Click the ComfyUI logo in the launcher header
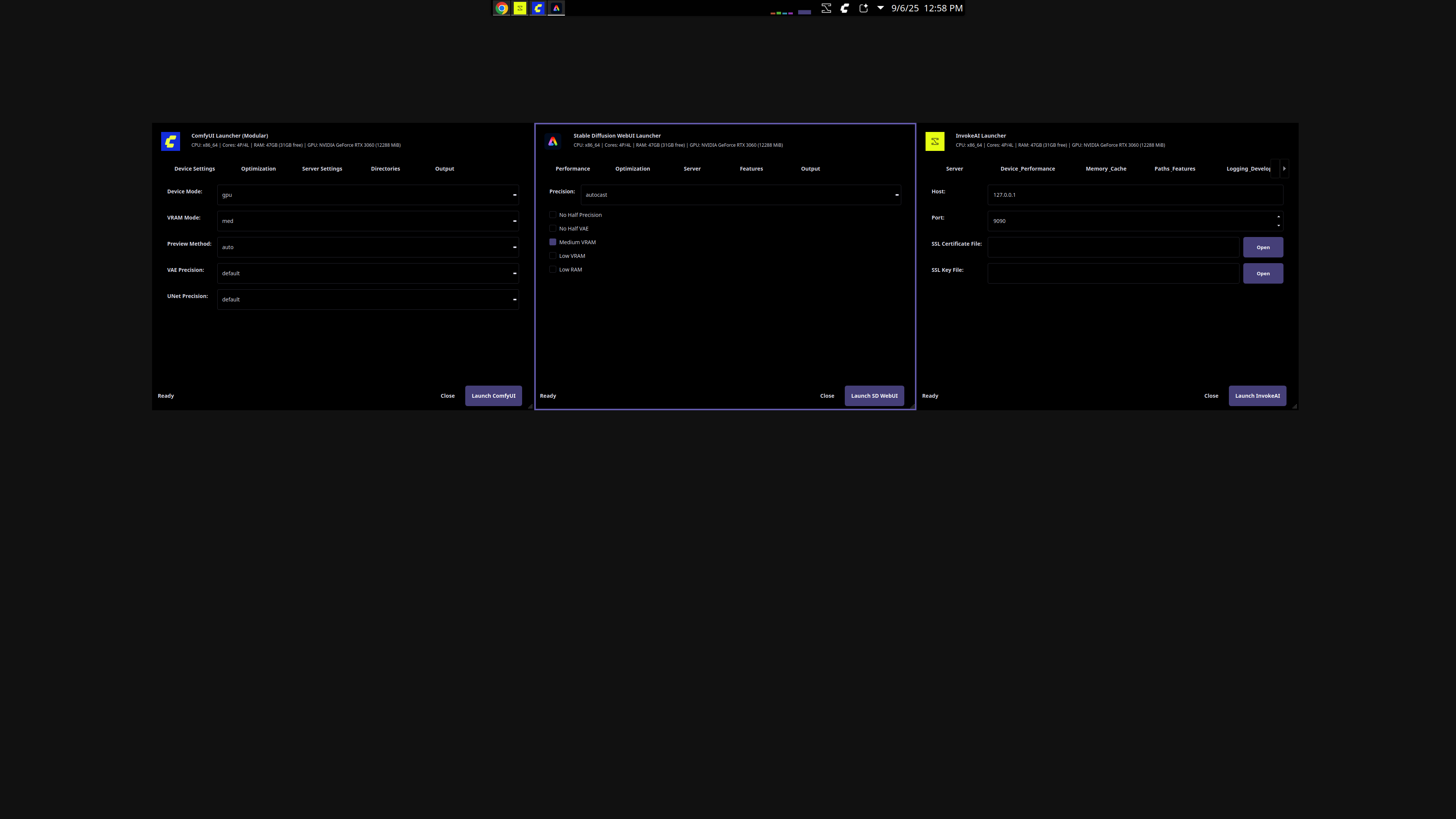 point(171,141)
